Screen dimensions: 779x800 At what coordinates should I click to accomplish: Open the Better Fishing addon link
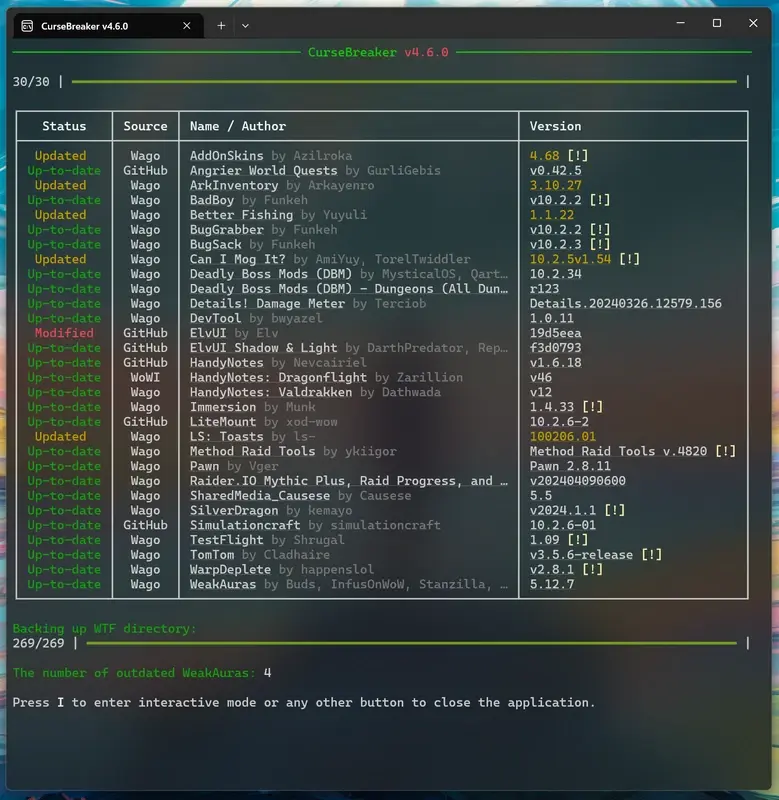(x=241, y=215)
